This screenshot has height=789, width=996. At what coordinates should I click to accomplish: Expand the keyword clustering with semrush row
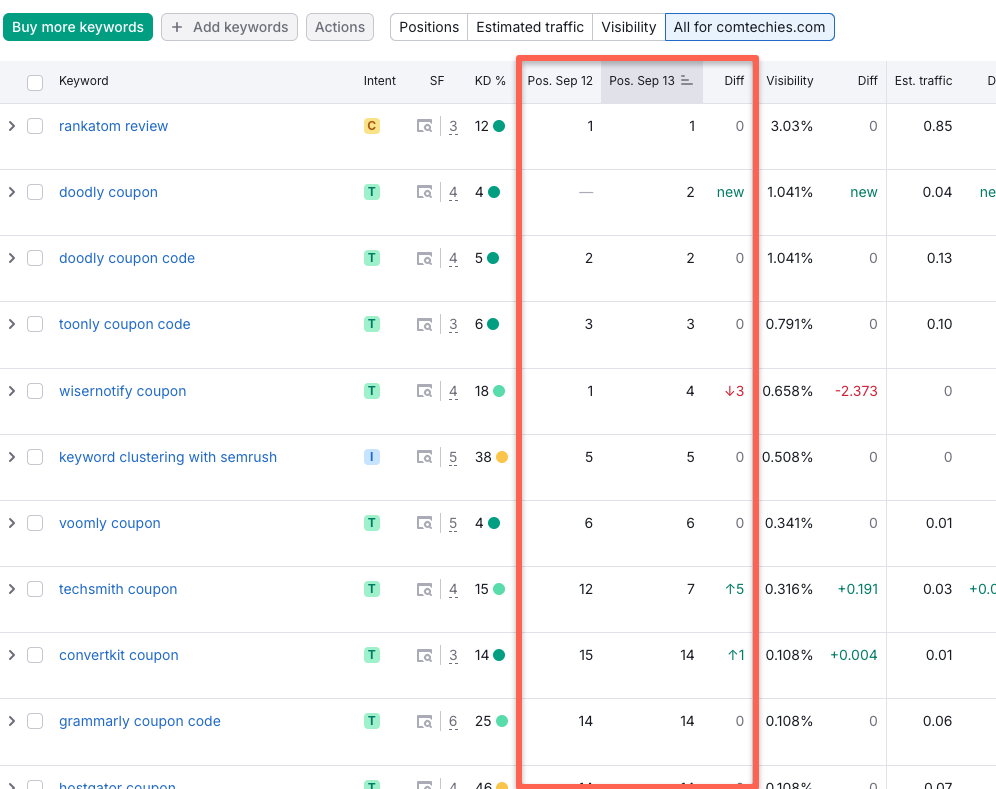[11, 457]
